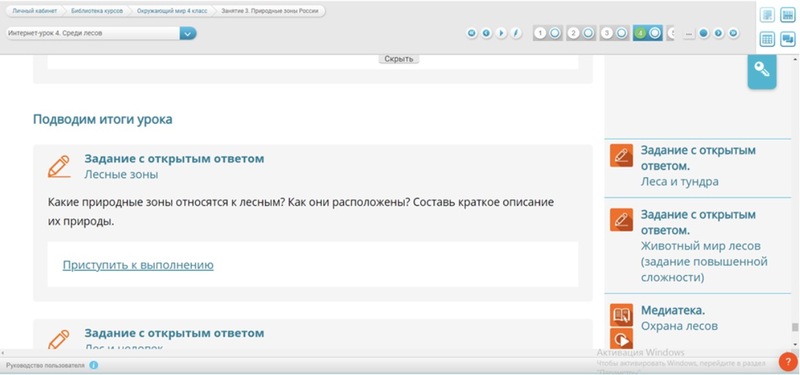800x375 pixels.
Task: Open lesson page 1
Action: 540,33
